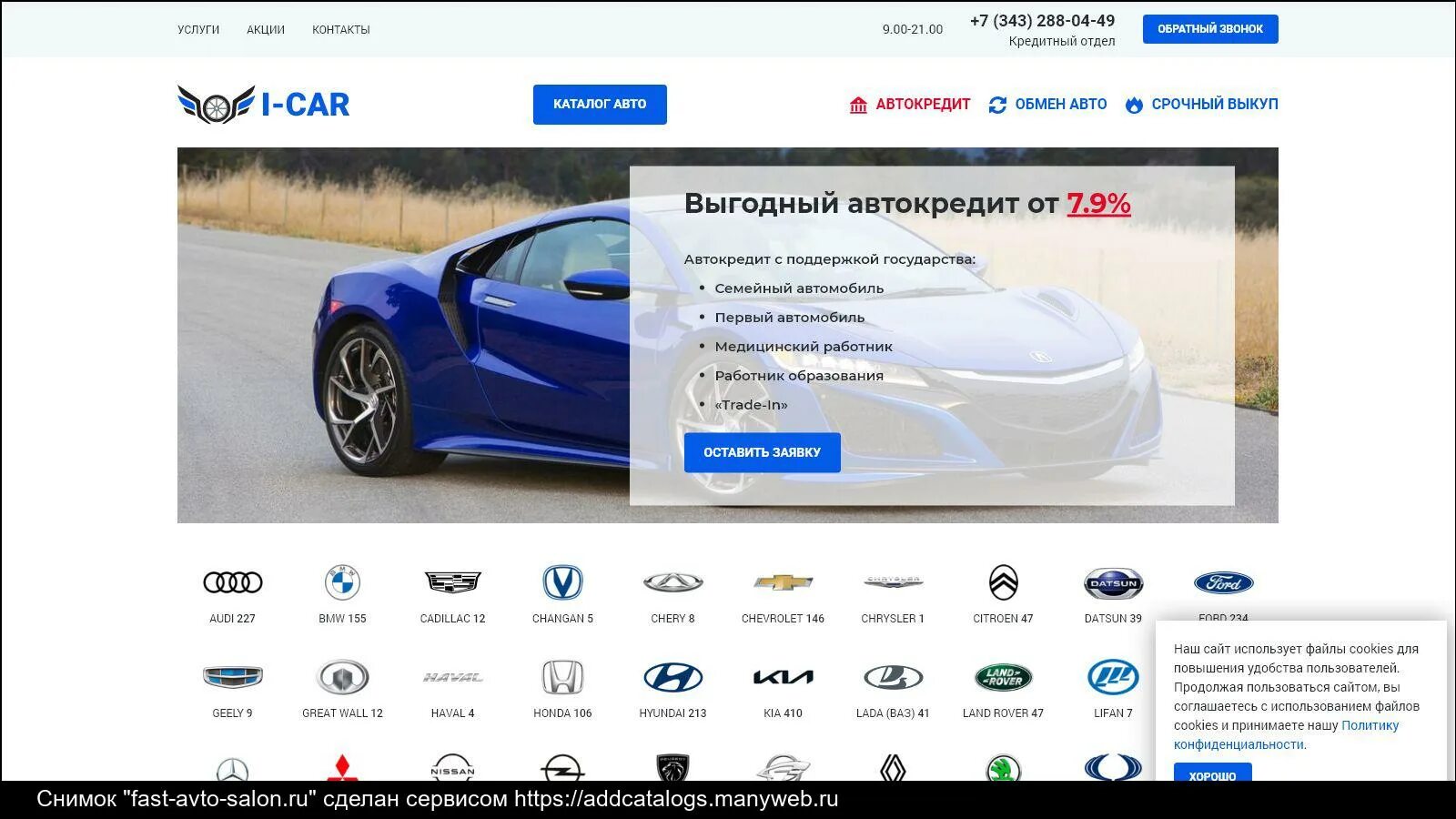Click the Nissan brand logo
The height and width of the screenshot is (819, 1456).
pyautogui.click(x=453, y=767)
